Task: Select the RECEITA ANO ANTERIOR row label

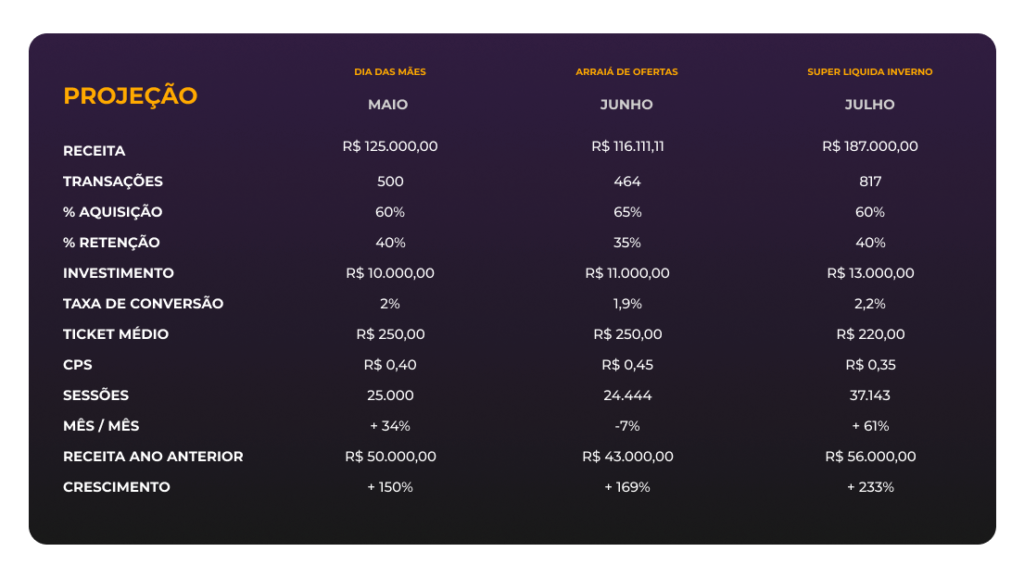Action: (153, 456)
